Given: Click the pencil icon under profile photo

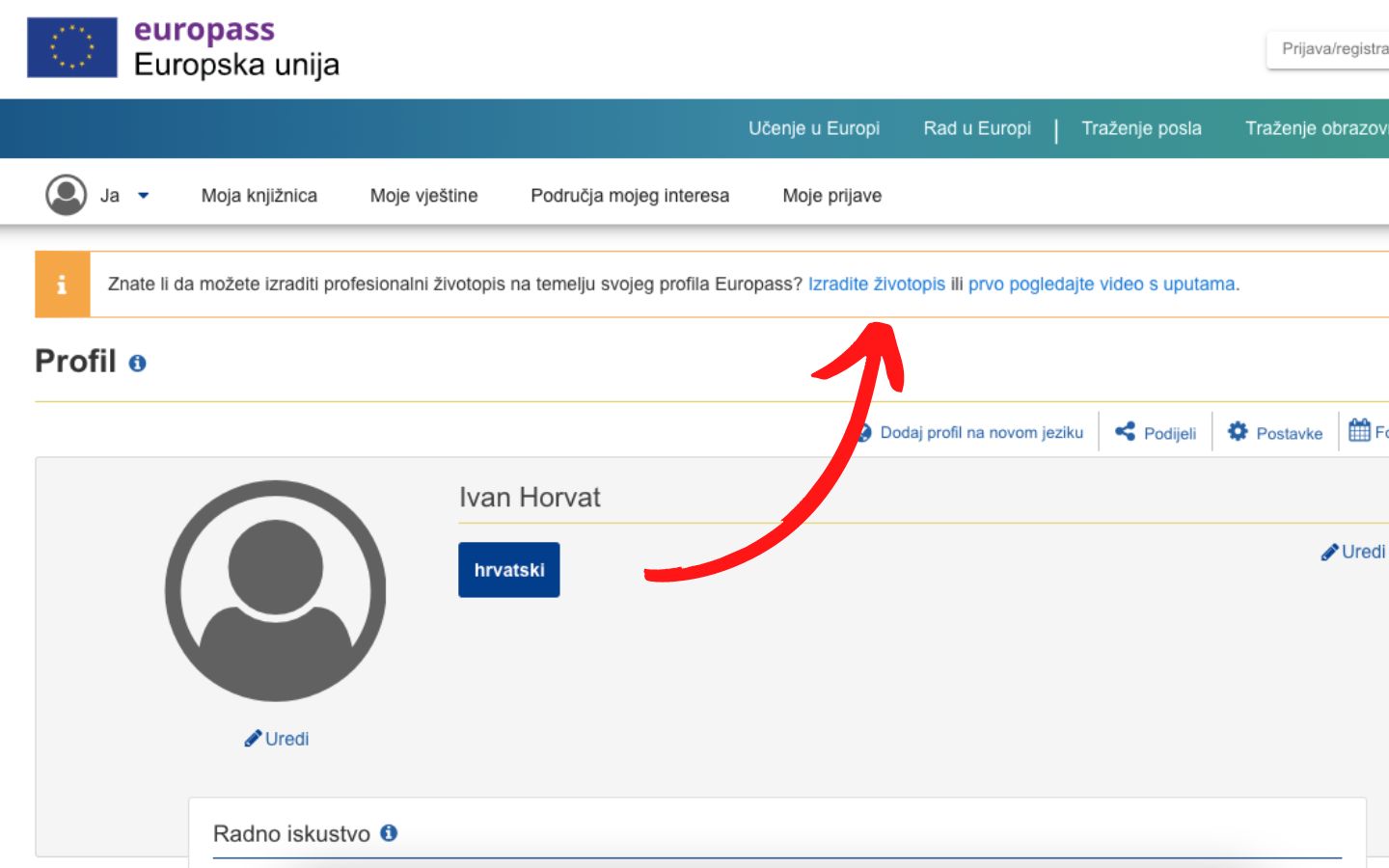Looking at the screenshot, I should 253,739.
